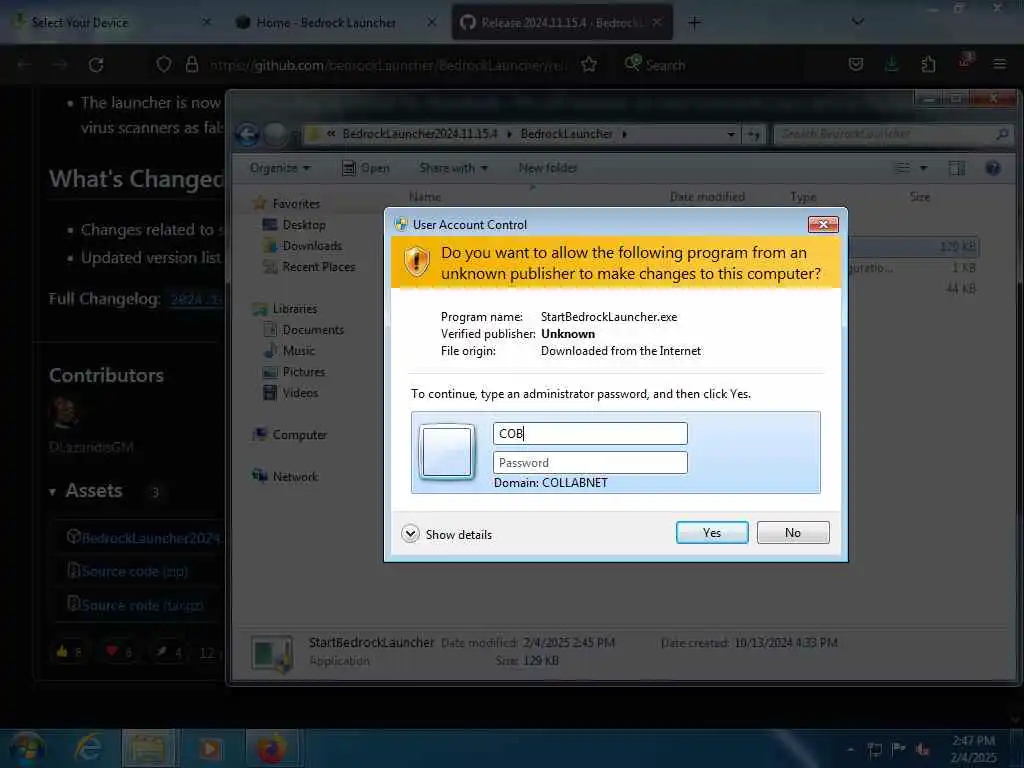Click the Search BedrockLauncher box
The image size is (1024, 768).
point(893,135)
